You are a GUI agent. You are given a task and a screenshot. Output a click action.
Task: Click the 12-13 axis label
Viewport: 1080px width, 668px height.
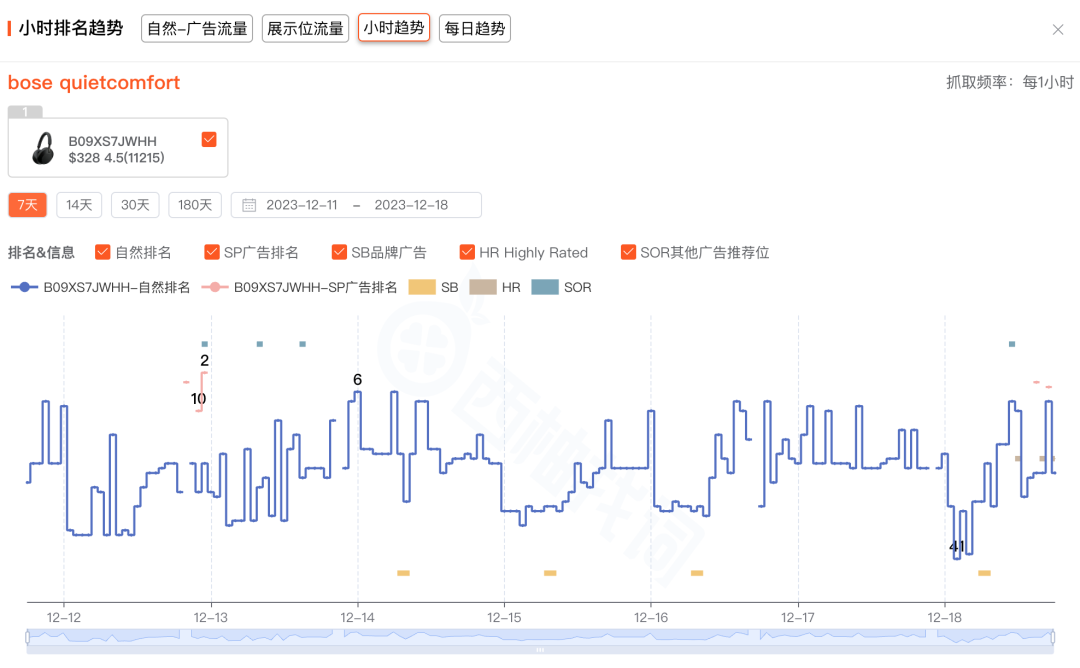211,618
